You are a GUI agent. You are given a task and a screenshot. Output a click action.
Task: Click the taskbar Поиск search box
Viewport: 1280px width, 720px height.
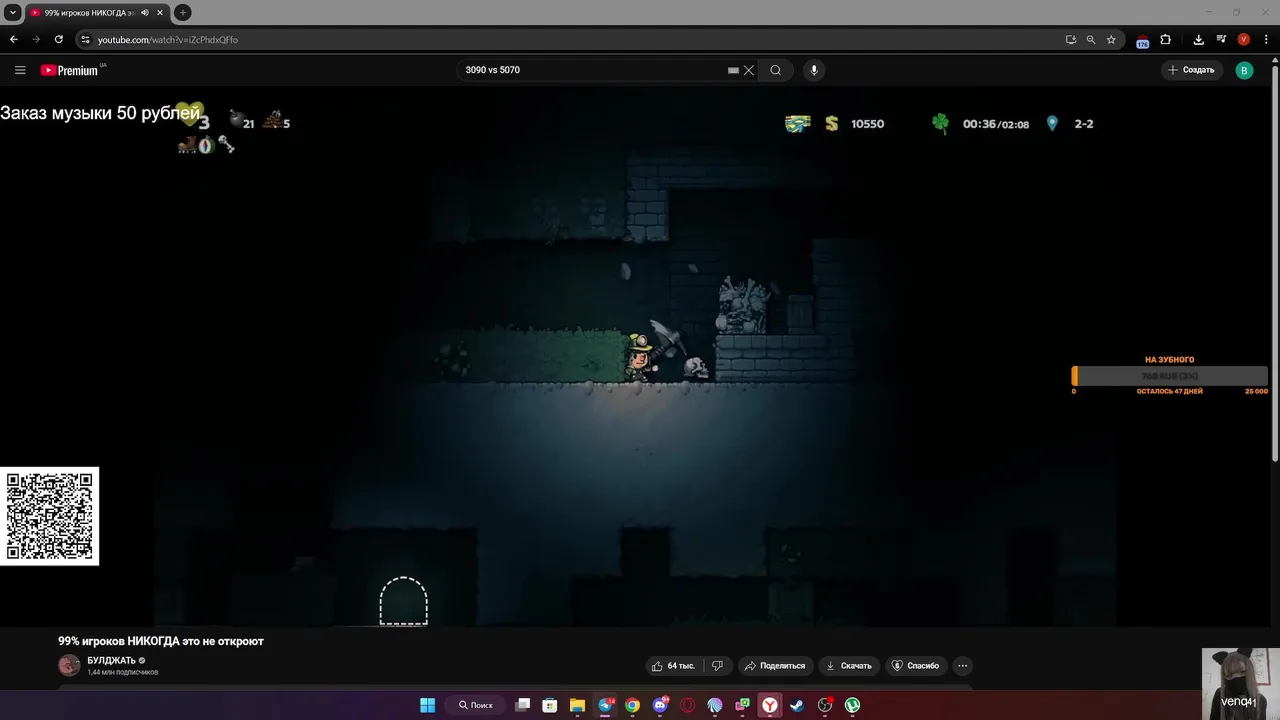pyautogui.click(x=477, y=705)
